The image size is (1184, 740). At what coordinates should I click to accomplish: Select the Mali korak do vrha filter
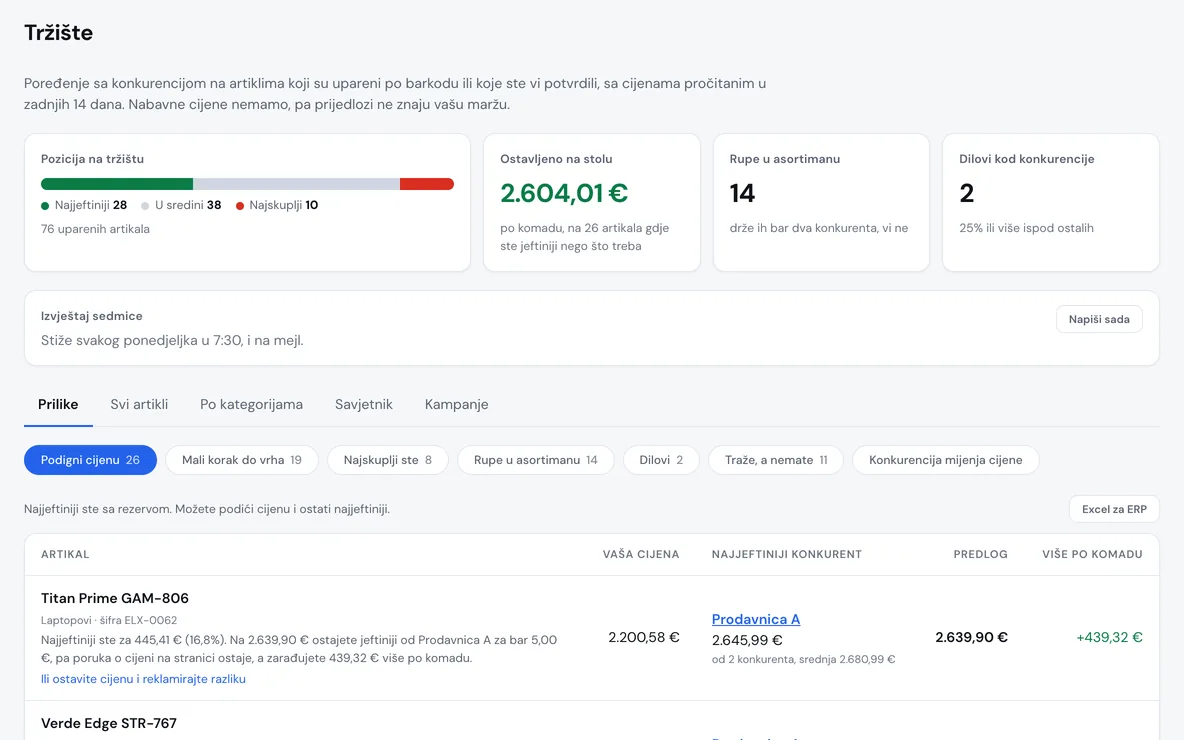242,460
